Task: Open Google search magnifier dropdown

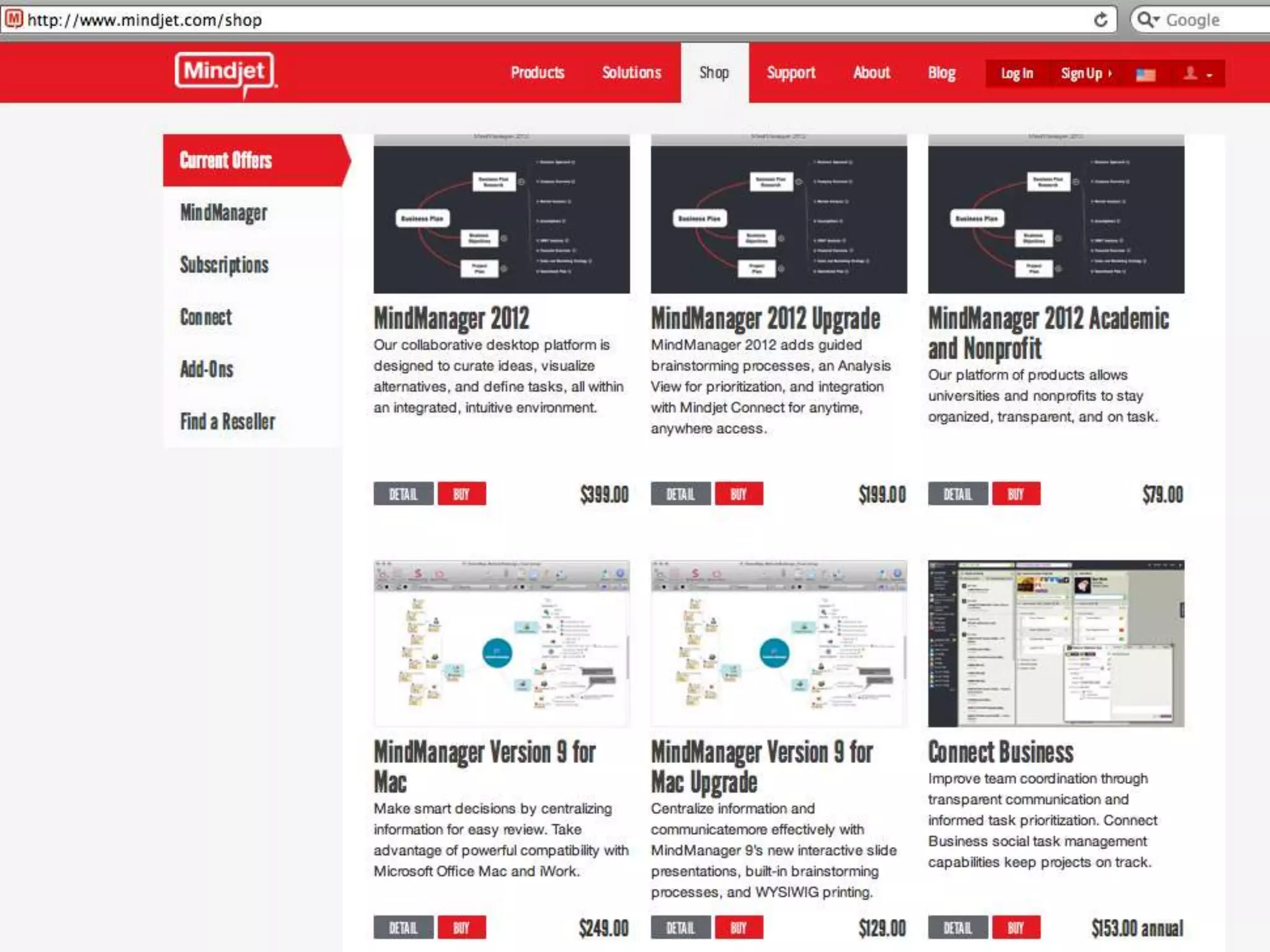Action: point(1148,20)
